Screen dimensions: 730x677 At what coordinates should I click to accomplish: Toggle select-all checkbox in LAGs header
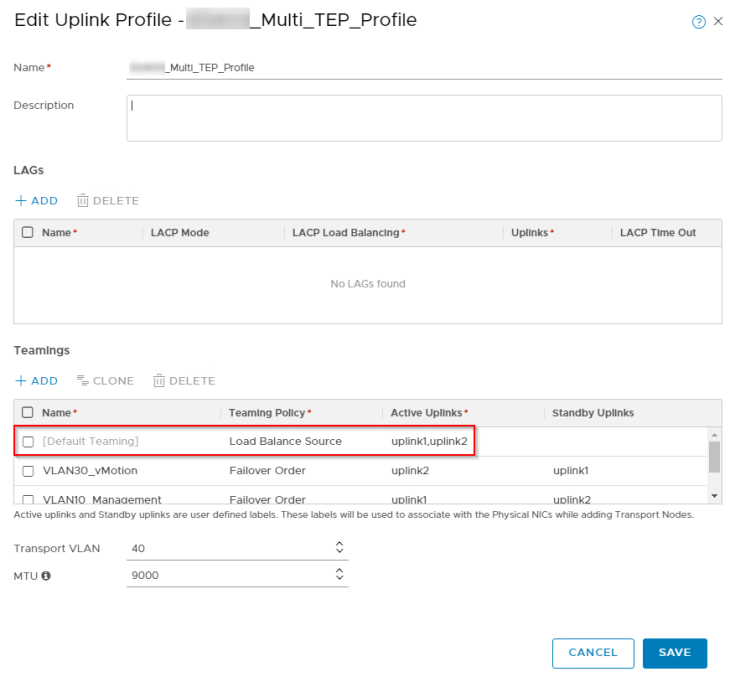(28, 233)
